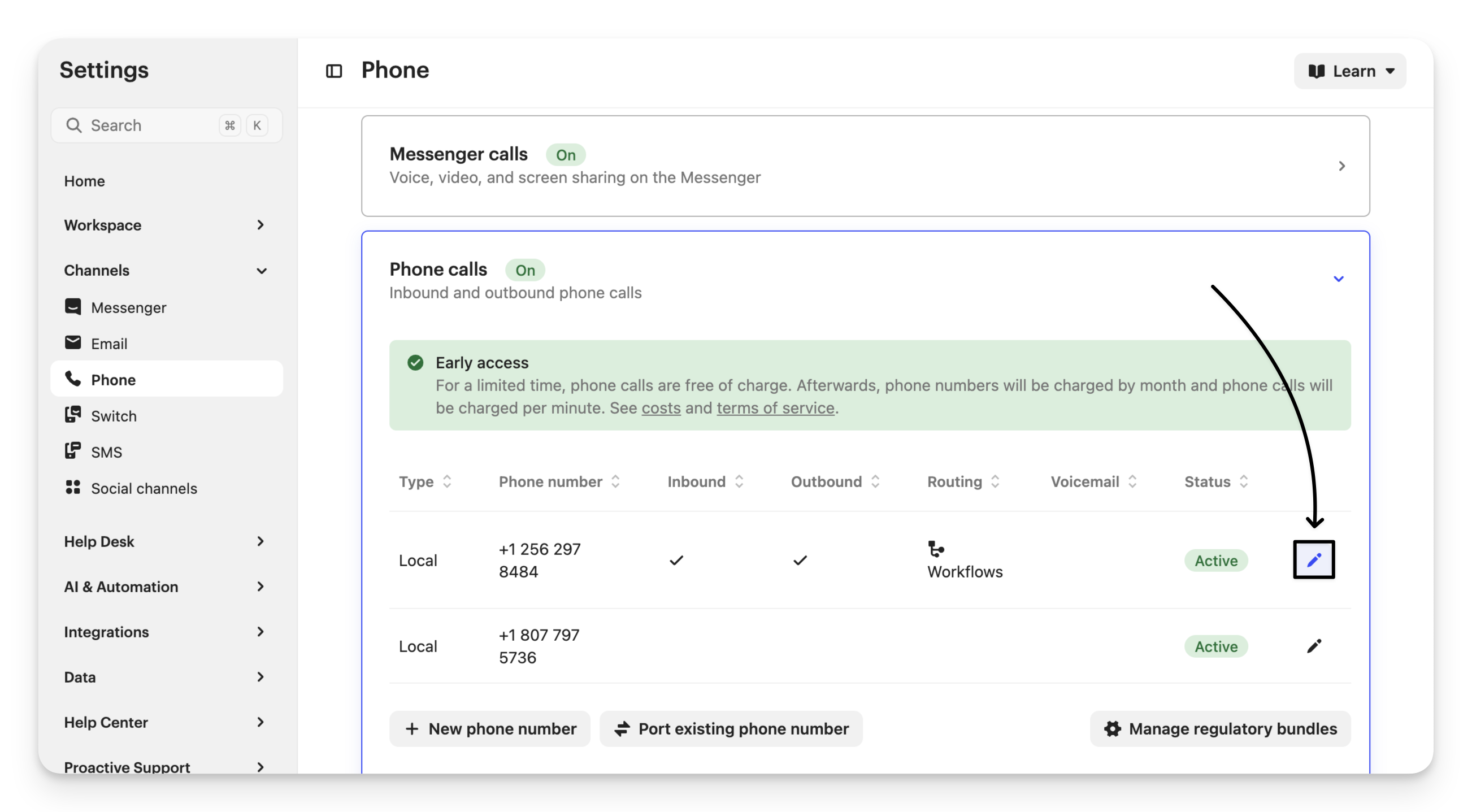Click the Workflows routing label
This screenshot has height=812, width=1472.
tap(965, 571)
